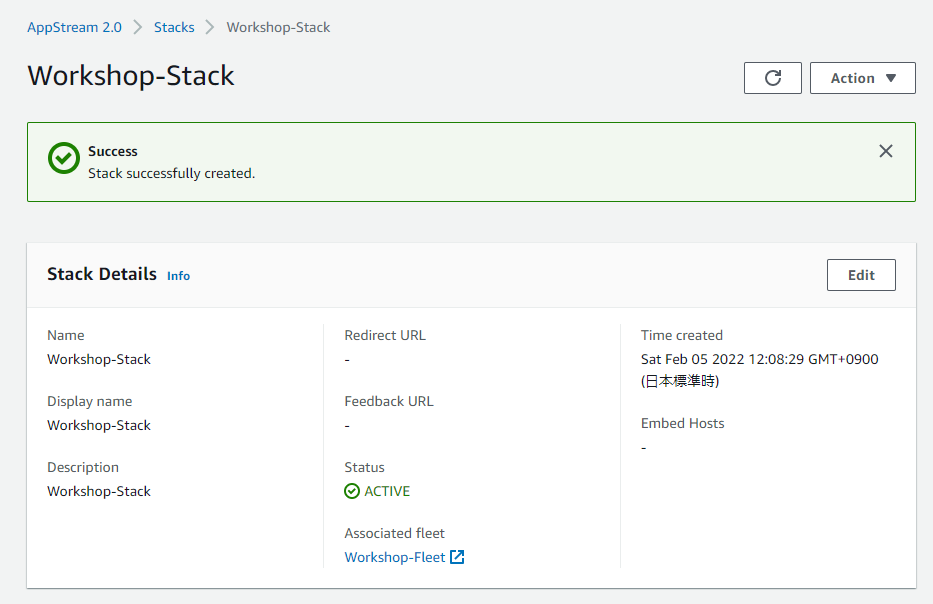This screenshot has height=604, width=933.
Task: Click the Workshop-Stack breadcrumb item
Action: (278, 27)
